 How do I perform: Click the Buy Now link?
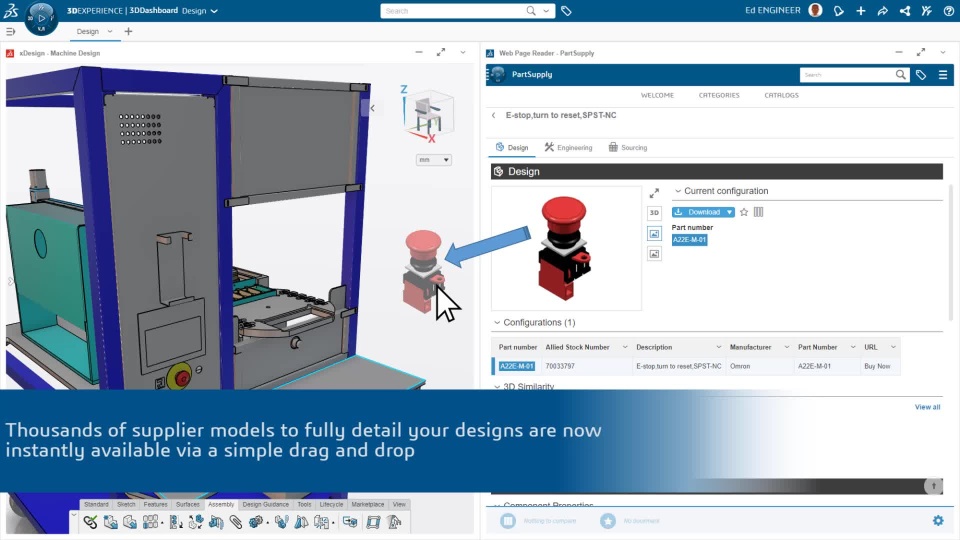[x=877, y=366]
